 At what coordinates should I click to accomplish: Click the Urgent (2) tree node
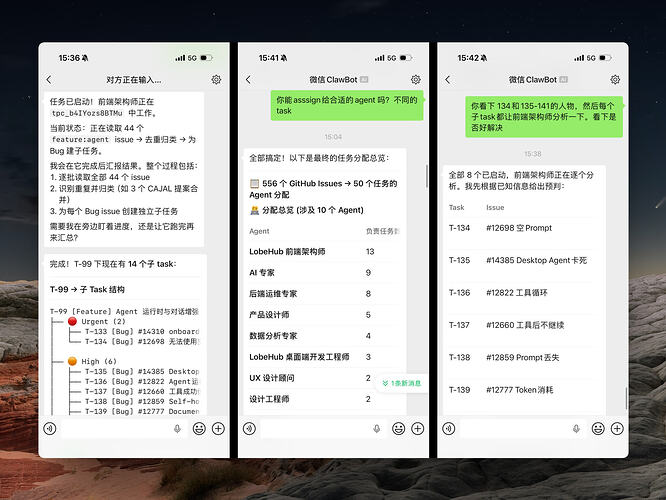point(96,322)
